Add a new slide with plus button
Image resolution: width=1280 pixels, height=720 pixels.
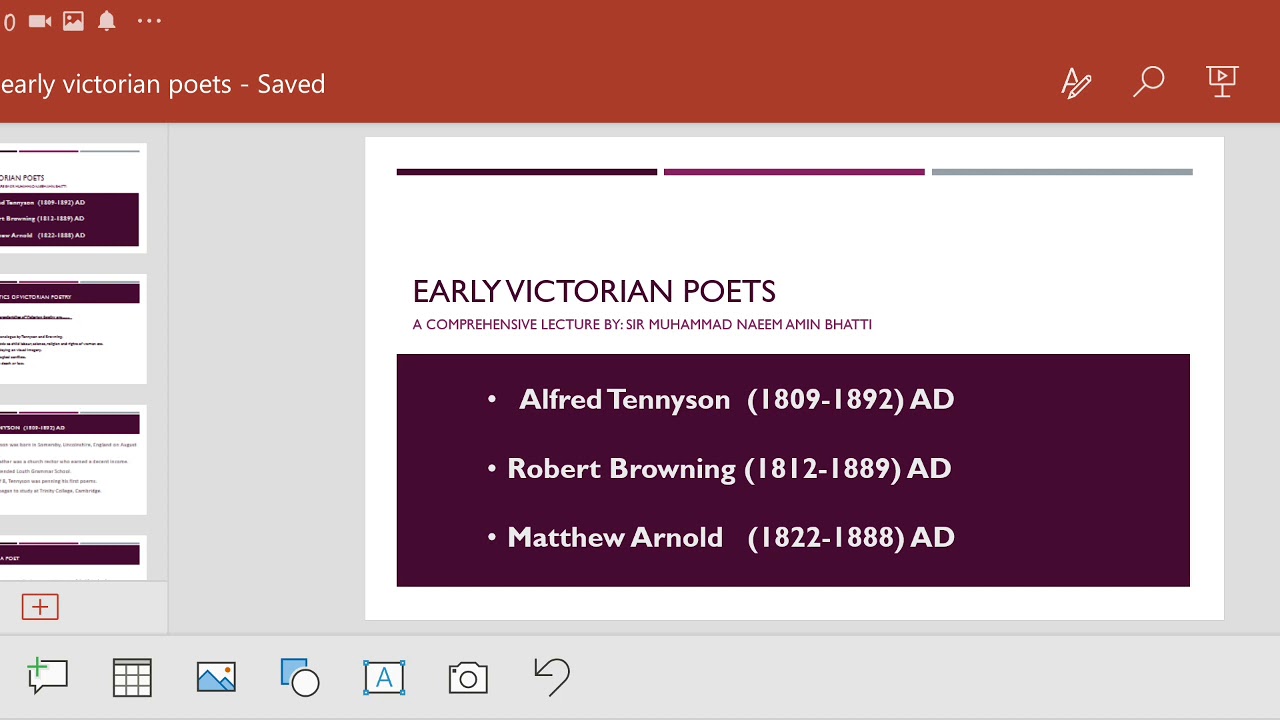[40, 607]
